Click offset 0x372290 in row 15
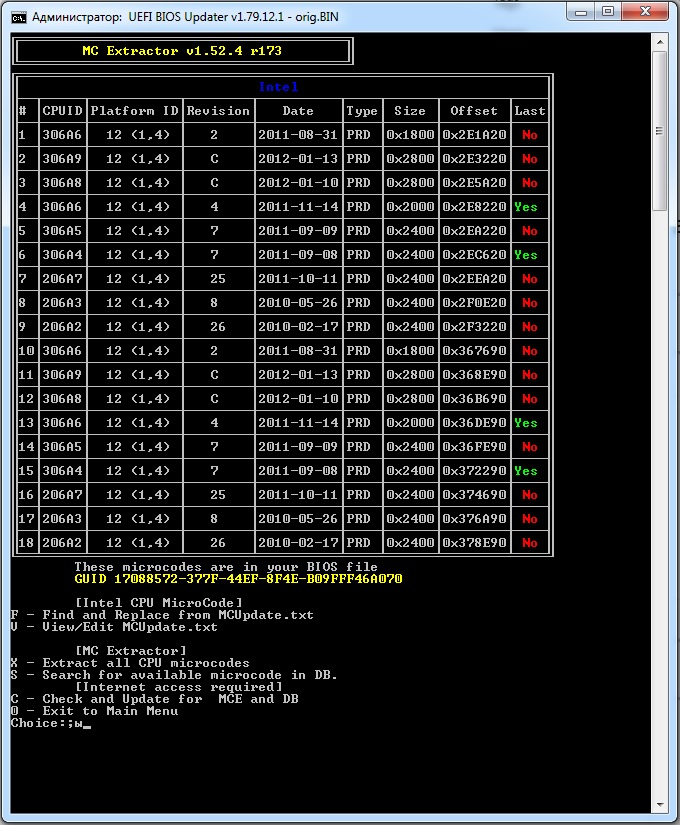Image resolution: width=680 pixels, height=825 pixels. tap(474, 471)
